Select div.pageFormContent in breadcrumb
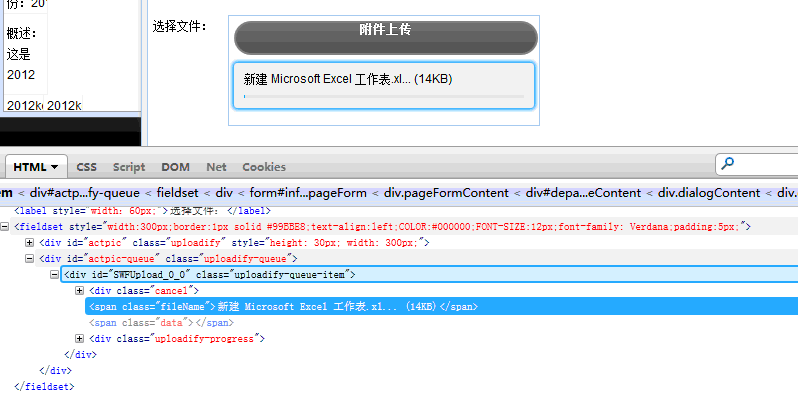 click(x=446, y=193)
